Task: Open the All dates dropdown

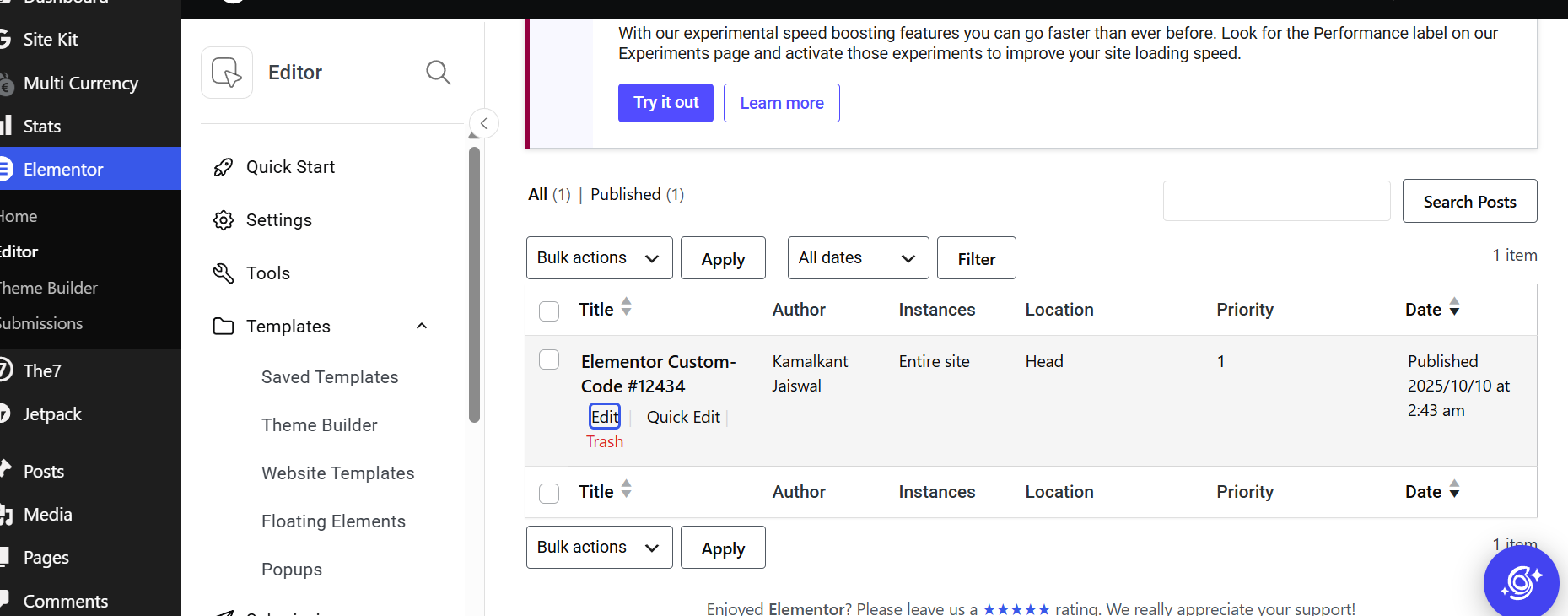Action: pyautogui.click(x=859, y=258)
